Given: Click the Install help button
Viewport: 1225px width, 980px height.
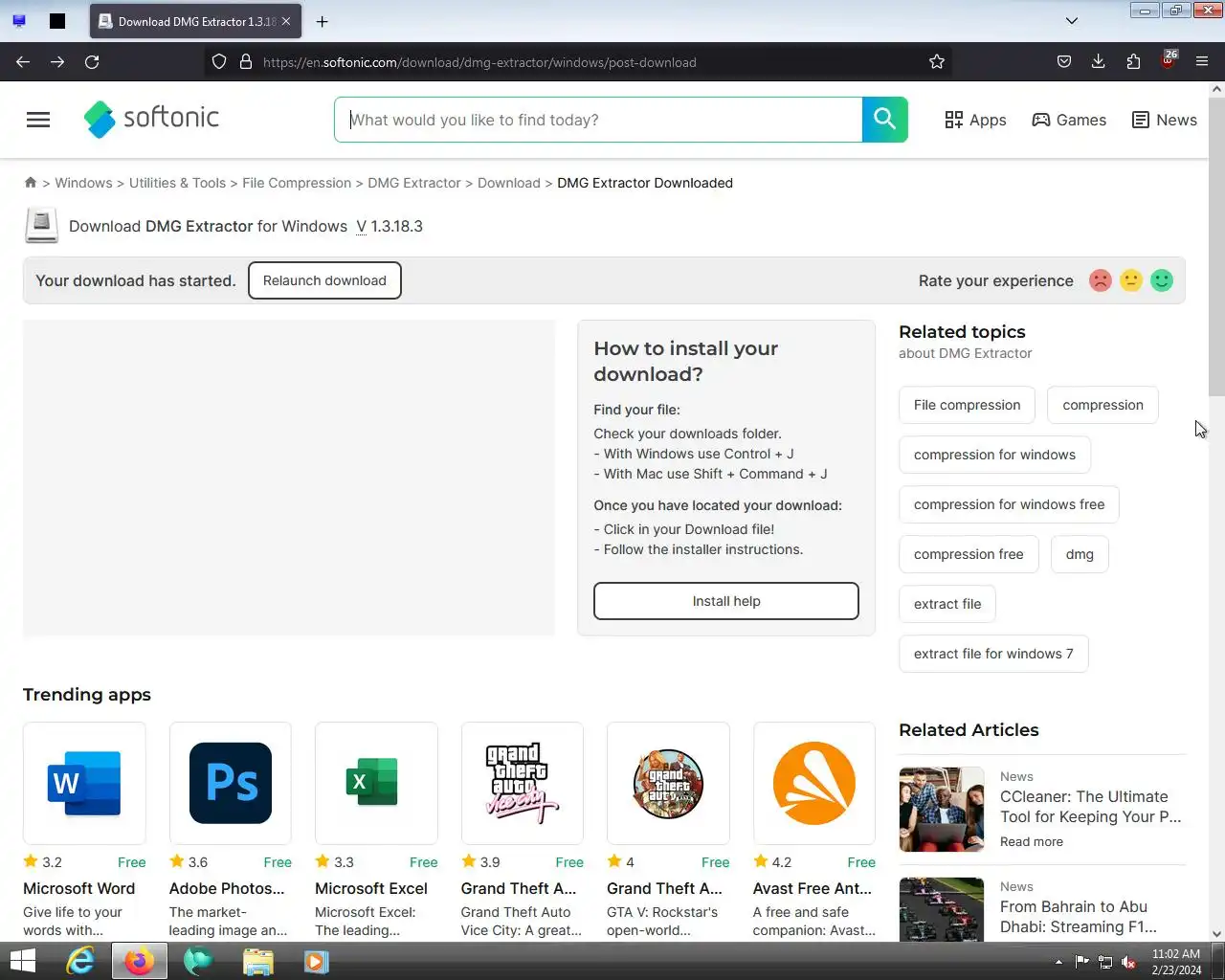Looking at the screenshot, I should pos(726,601).
